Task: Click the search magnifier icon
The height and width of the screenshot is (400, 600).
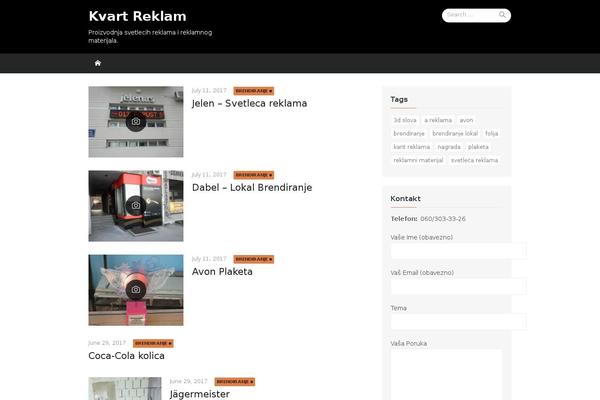Action: tap(502, 15)
